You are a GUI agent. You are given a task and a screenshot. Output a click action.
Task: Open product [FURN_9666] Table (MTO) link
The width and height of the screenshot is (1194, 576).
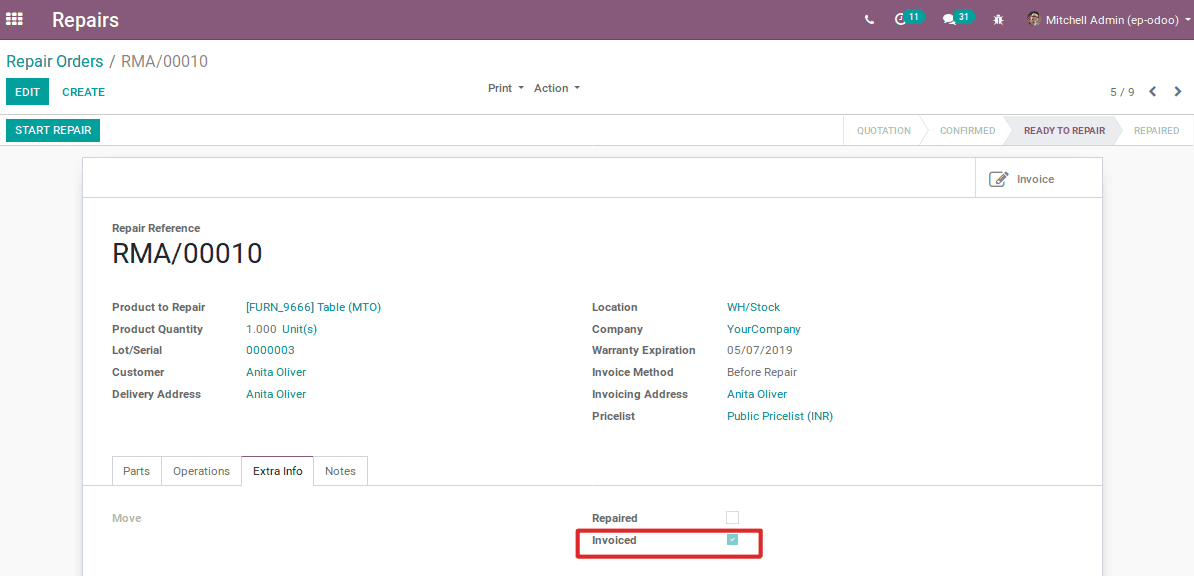313,307
